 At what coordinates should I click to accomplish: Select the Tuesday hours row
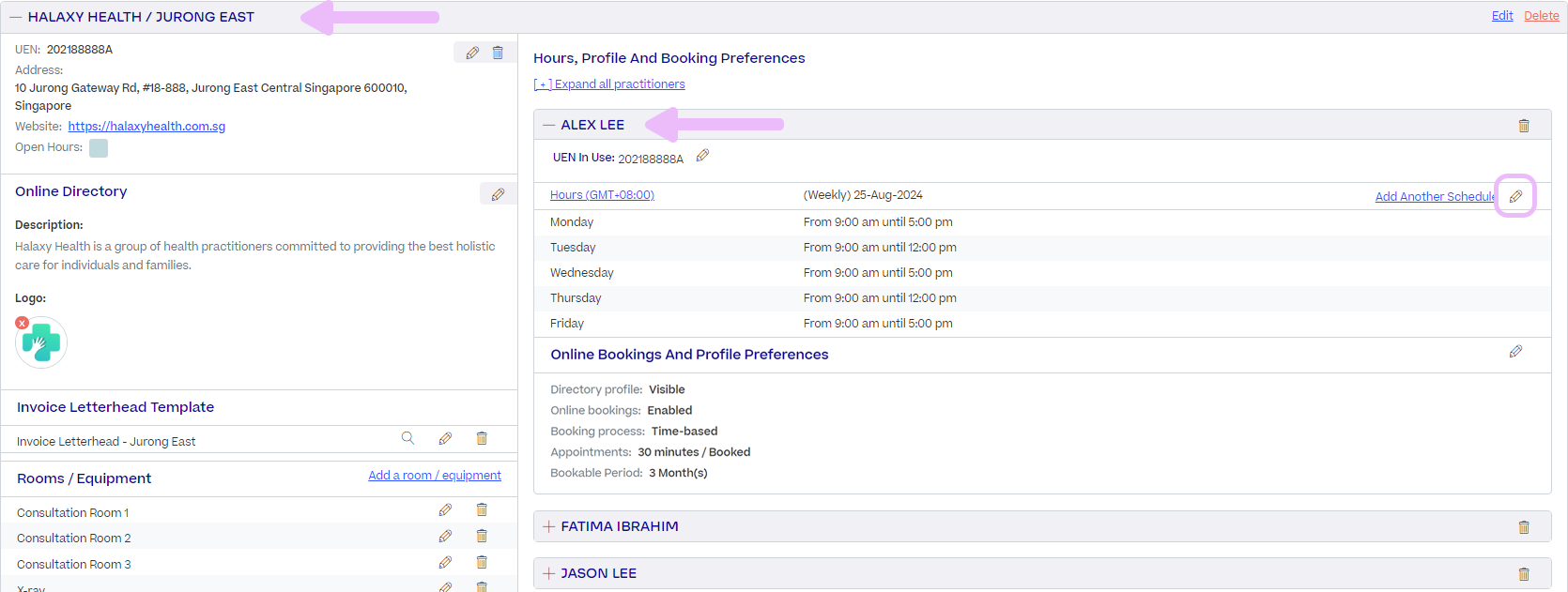pos(1042,248)
